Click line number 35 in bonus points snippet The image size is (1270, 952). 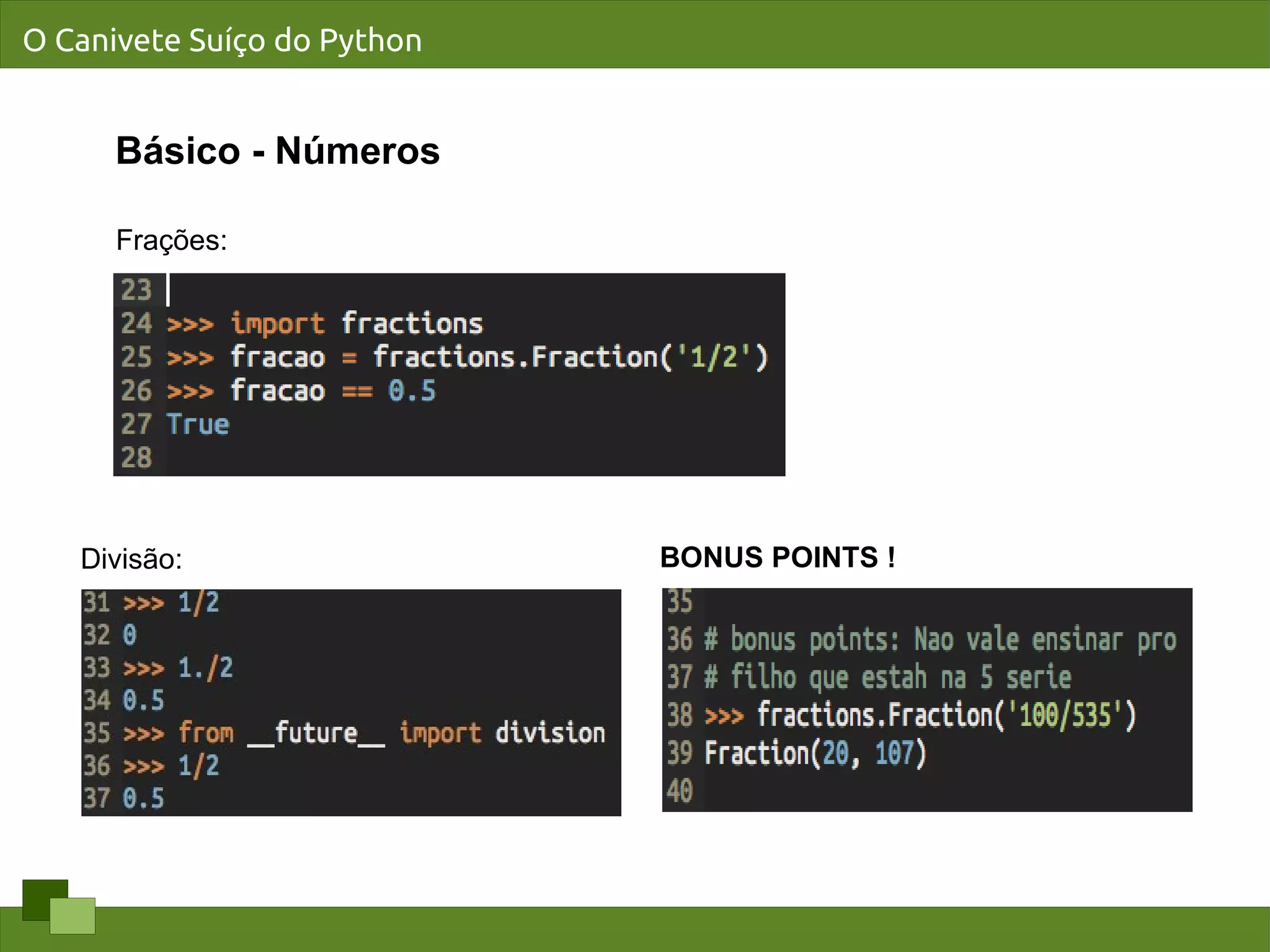pos(680,602)
